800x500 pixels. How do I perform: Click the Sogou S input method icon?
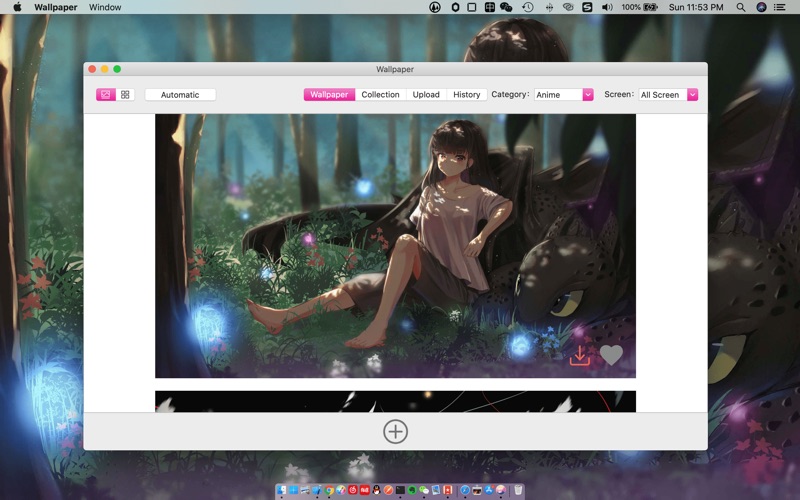tap(587, 7)
